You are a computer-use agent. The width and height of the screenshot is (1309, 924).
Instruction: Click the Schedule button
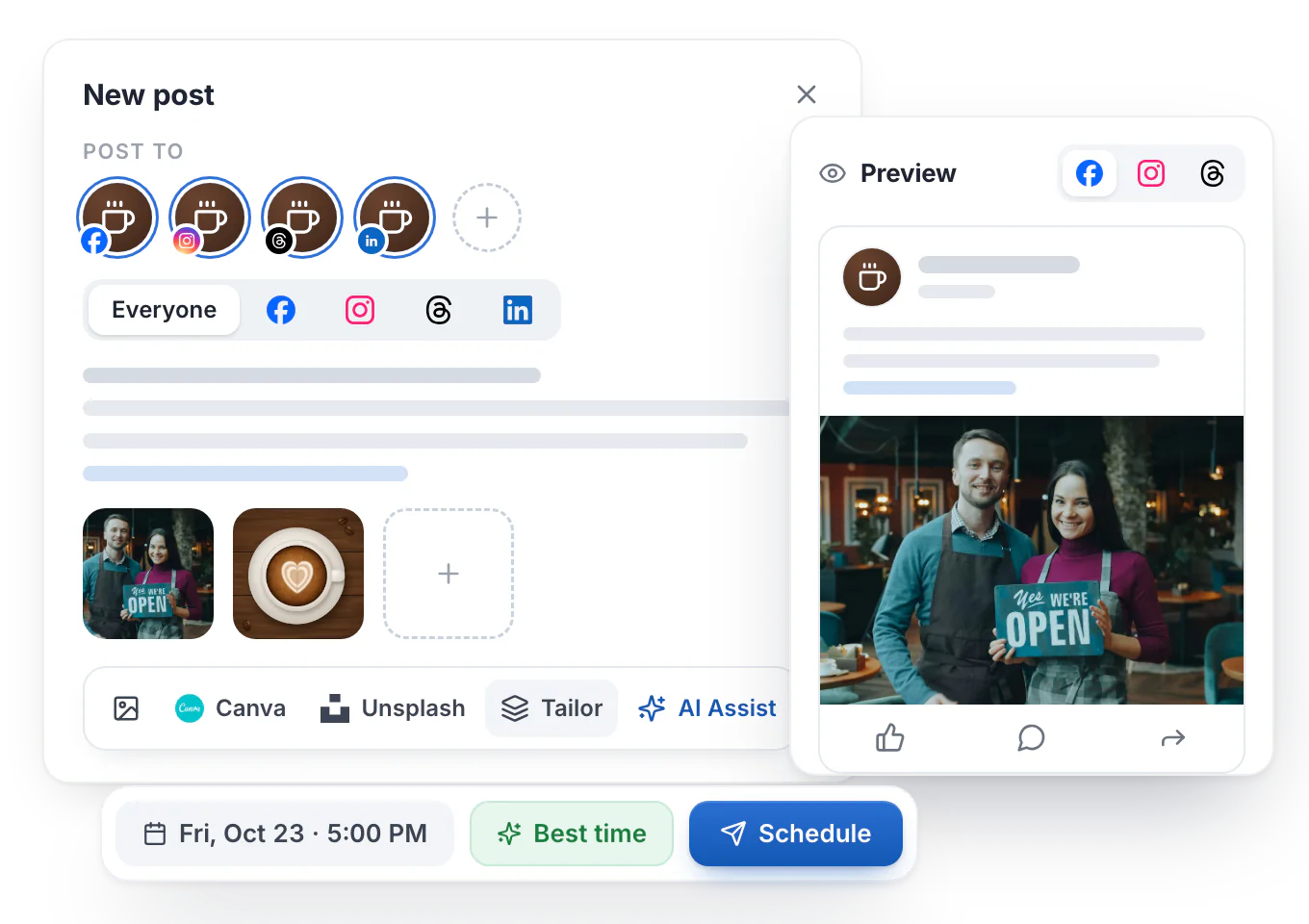click(796, 834)
